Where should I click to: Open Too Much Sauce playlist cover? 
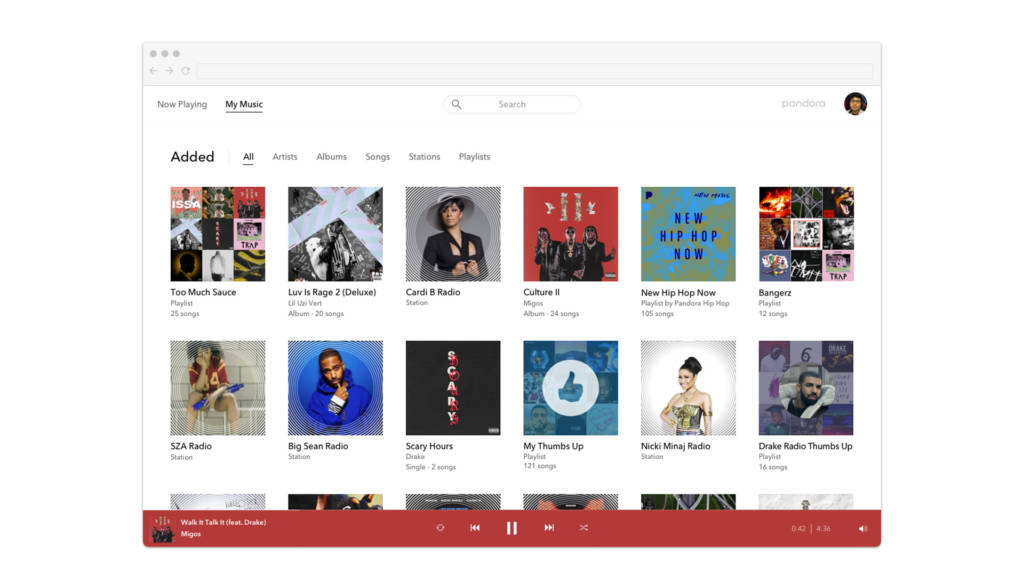coord(218,234)
